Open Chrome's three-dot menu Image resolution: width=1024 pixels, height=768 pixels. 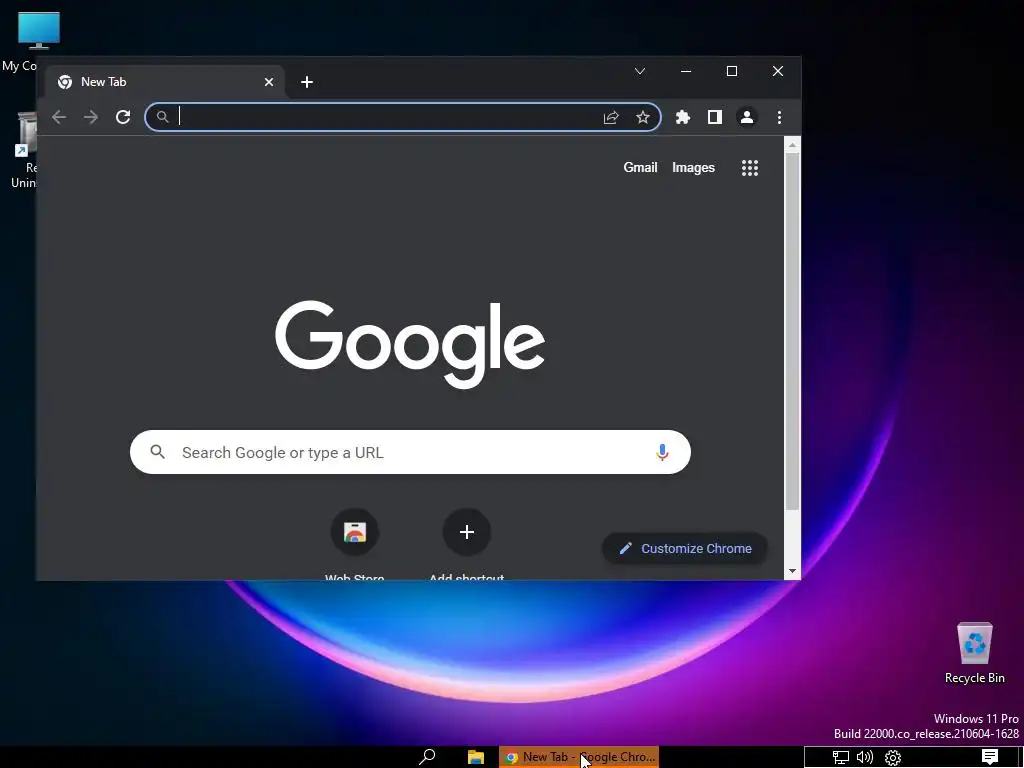tap(779, 117)
